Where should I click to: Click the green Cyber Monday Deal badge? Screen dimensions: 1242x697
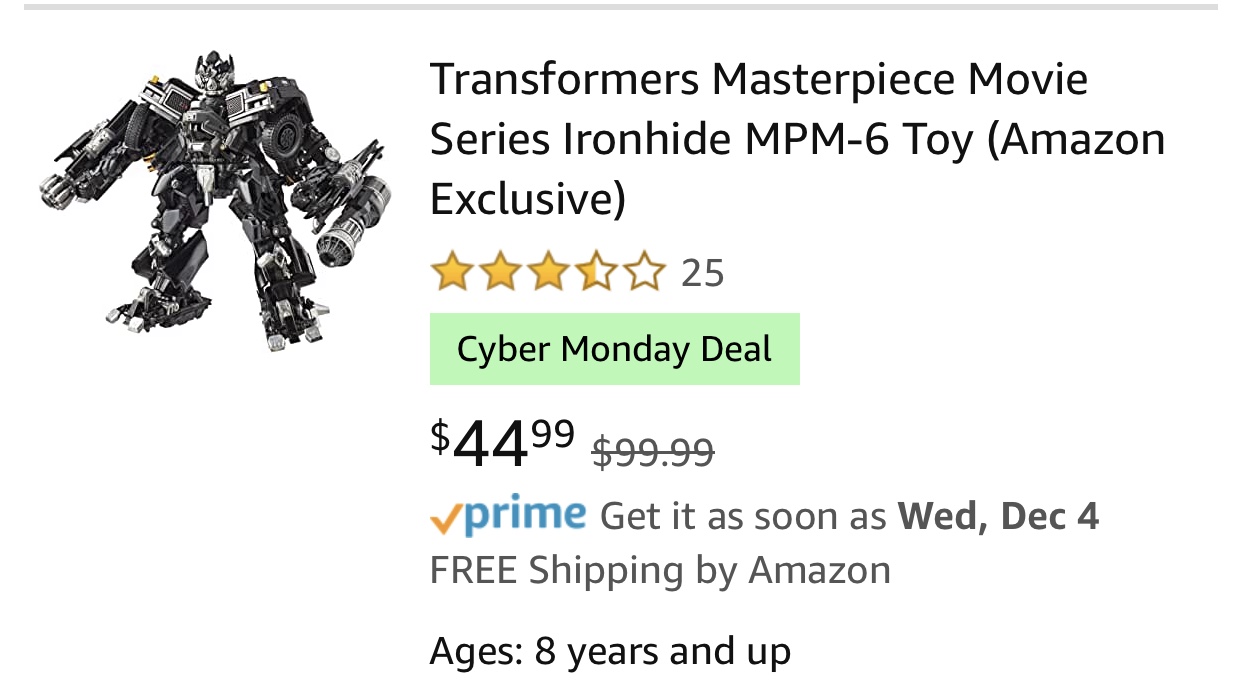(614, 349)
